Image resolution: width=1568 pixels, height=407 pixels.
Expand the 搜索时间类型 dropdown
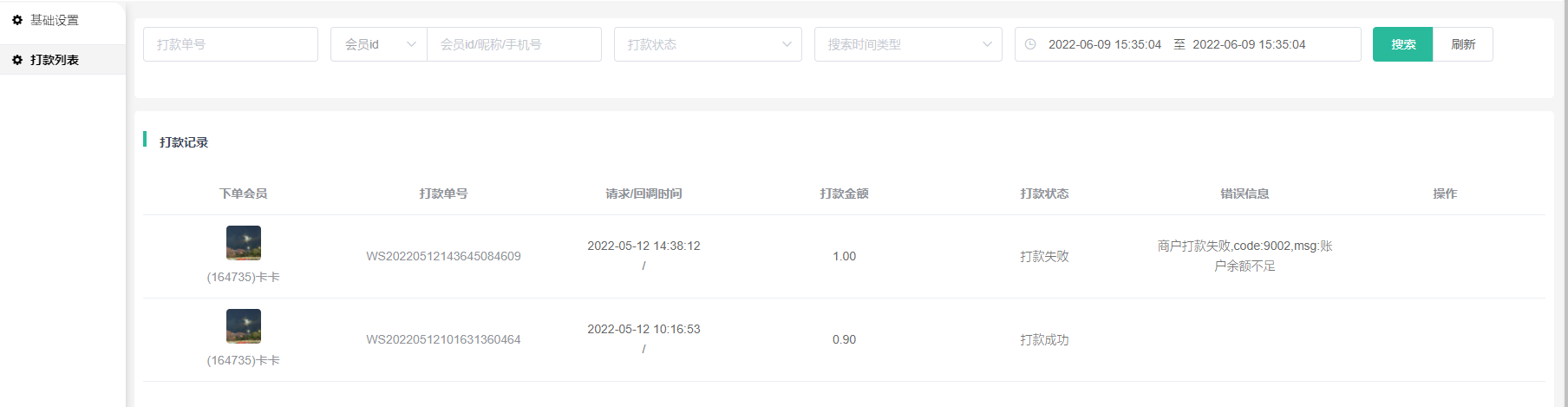coord(908,44)
